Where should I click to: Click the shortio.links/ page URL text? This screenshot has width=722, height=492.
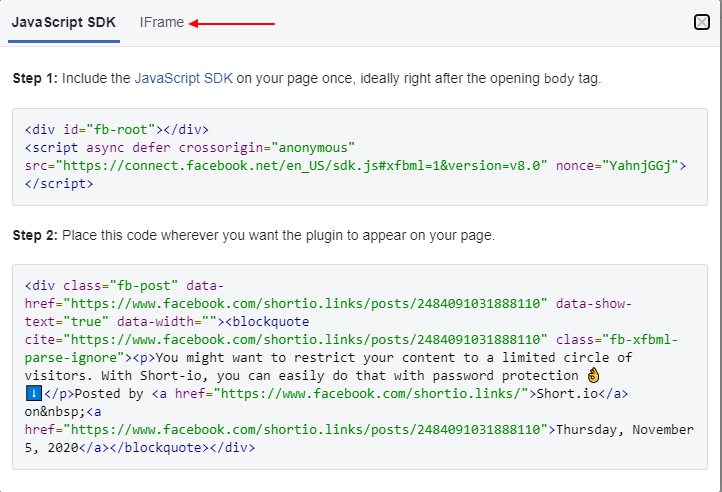point(371,393)
